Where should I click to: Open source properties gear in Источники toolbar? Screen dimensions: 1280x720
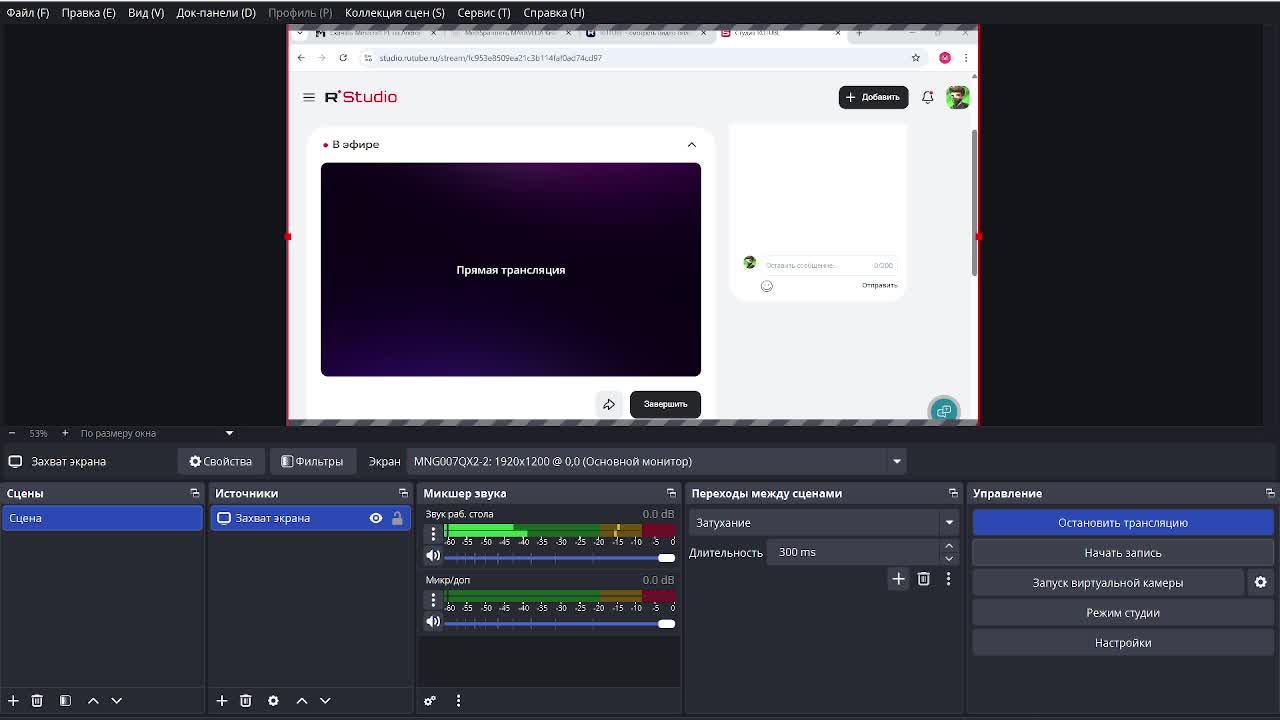[x=273, y=701]
